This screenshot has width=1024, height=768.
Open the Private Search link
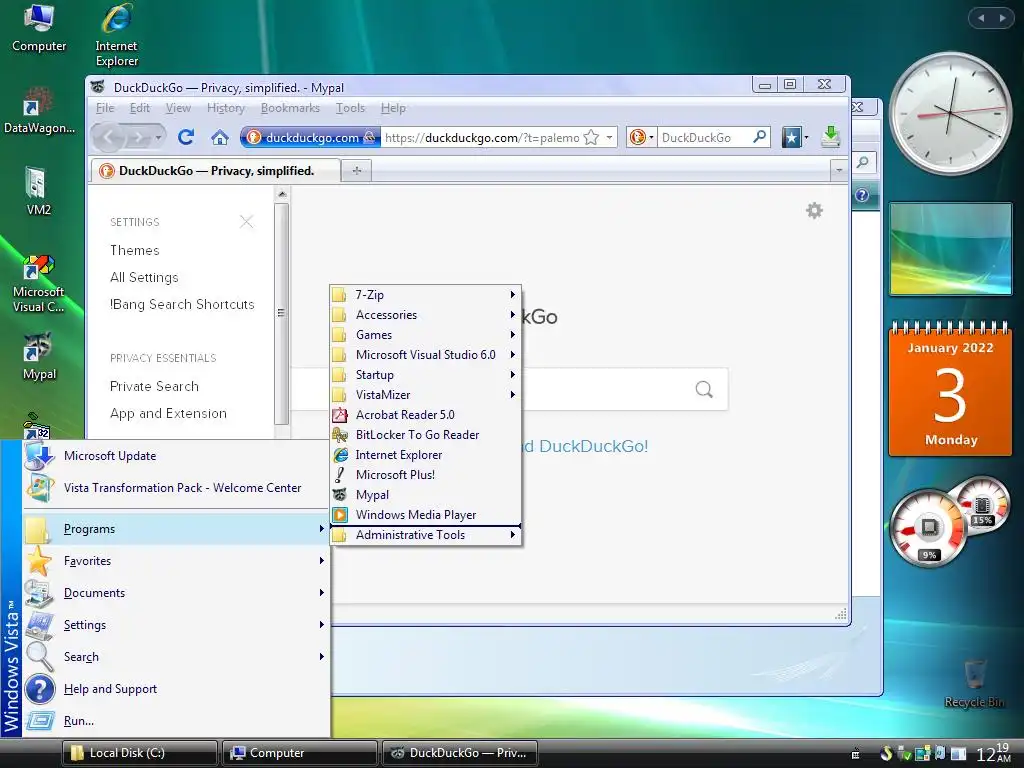pyautogui.click(x=155, y=387)
